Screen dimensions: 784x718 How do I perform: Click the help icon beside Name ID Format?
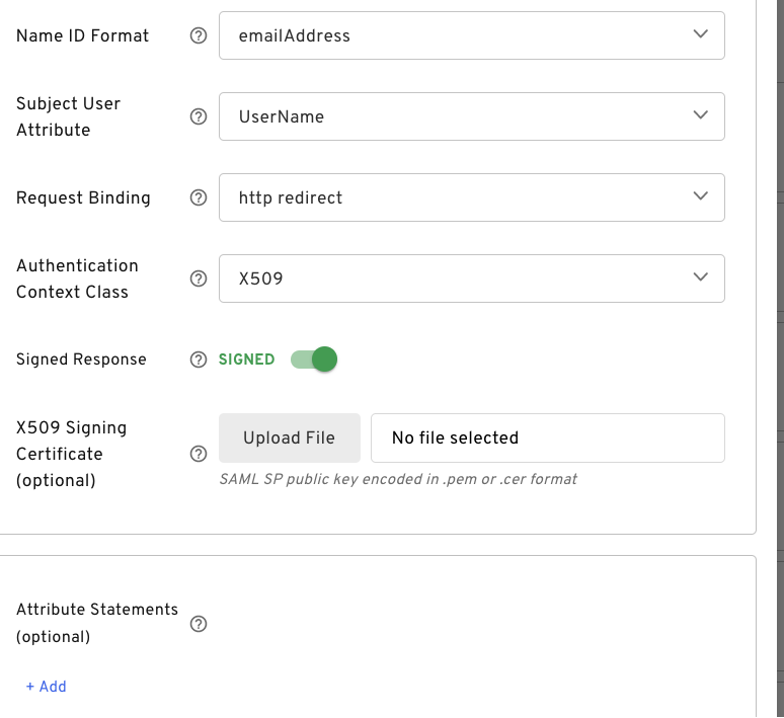[x=198, y=36]
